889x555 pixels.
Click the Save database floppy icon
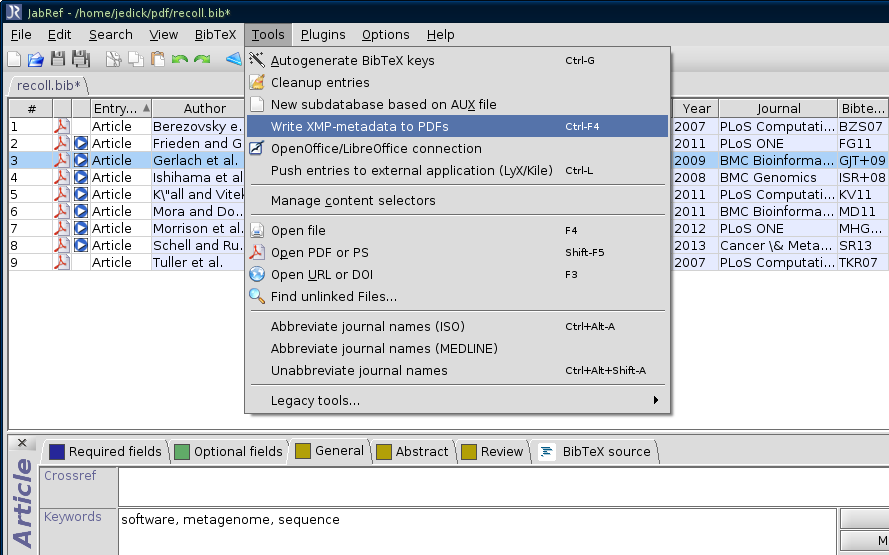coord(58,60)
